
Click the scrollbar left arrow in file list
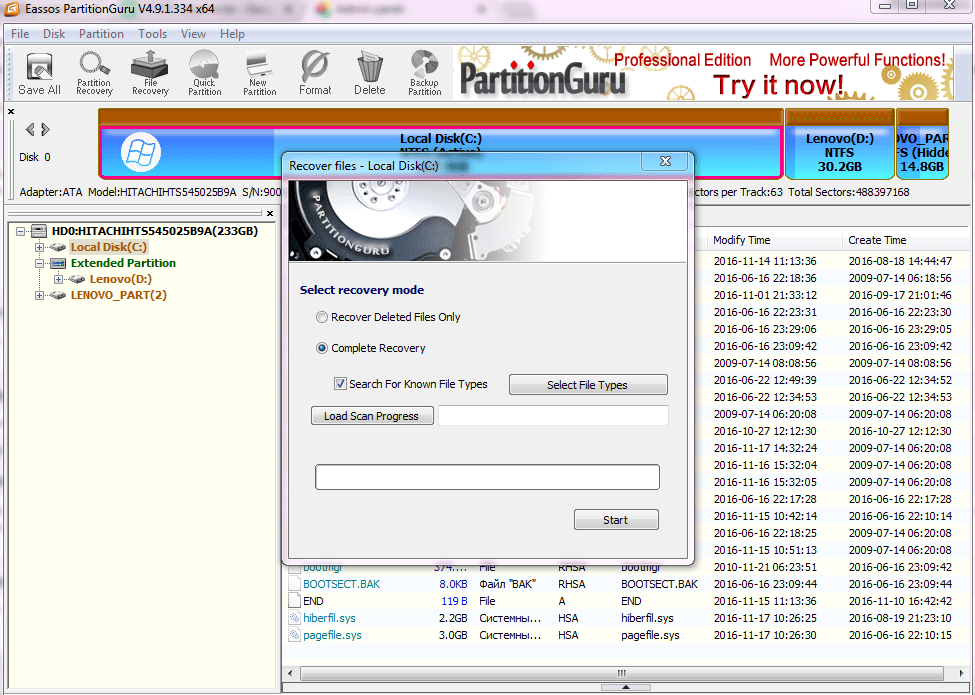[290, 673]
